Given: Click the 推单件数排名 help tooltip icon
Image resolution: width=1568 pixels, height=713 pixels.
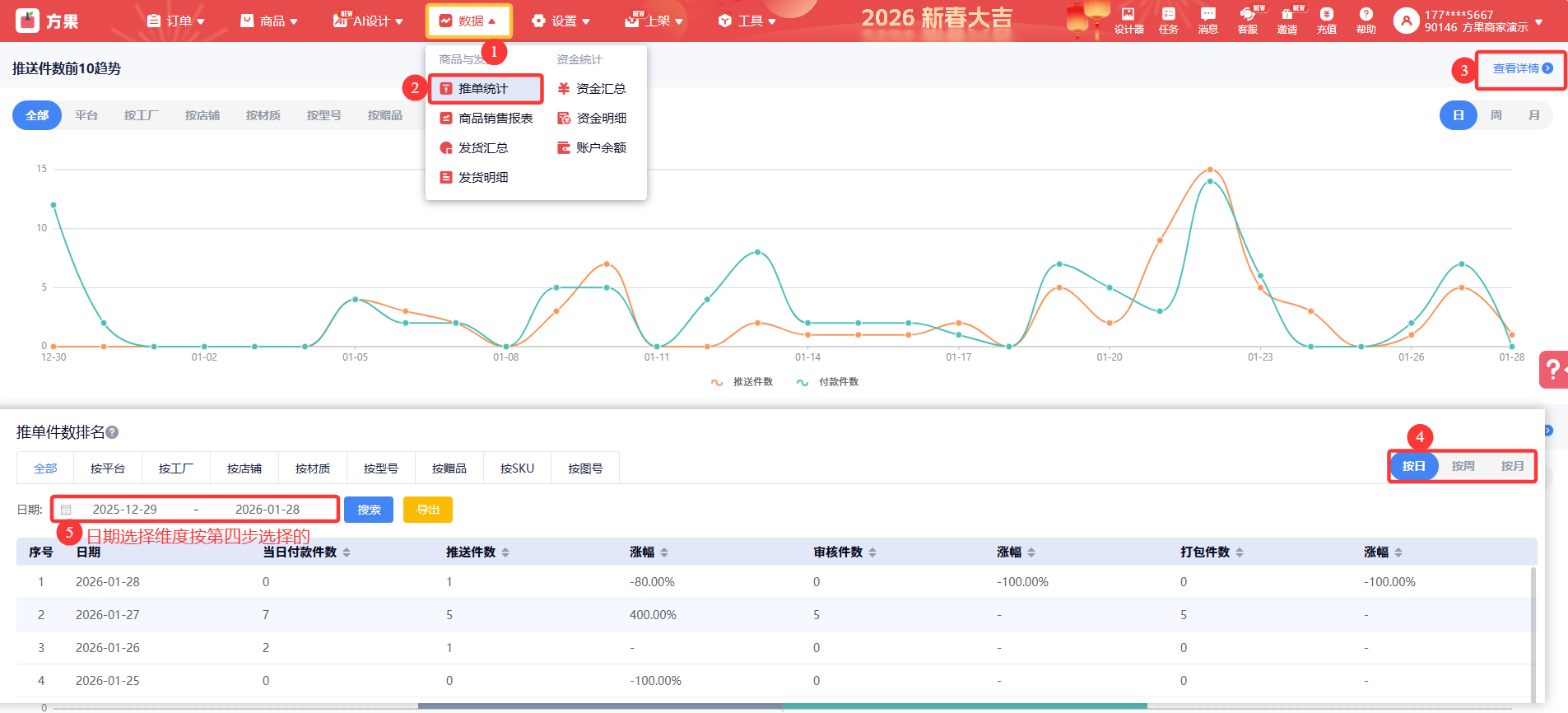Looking at the screenshot, I should [113, 432].
